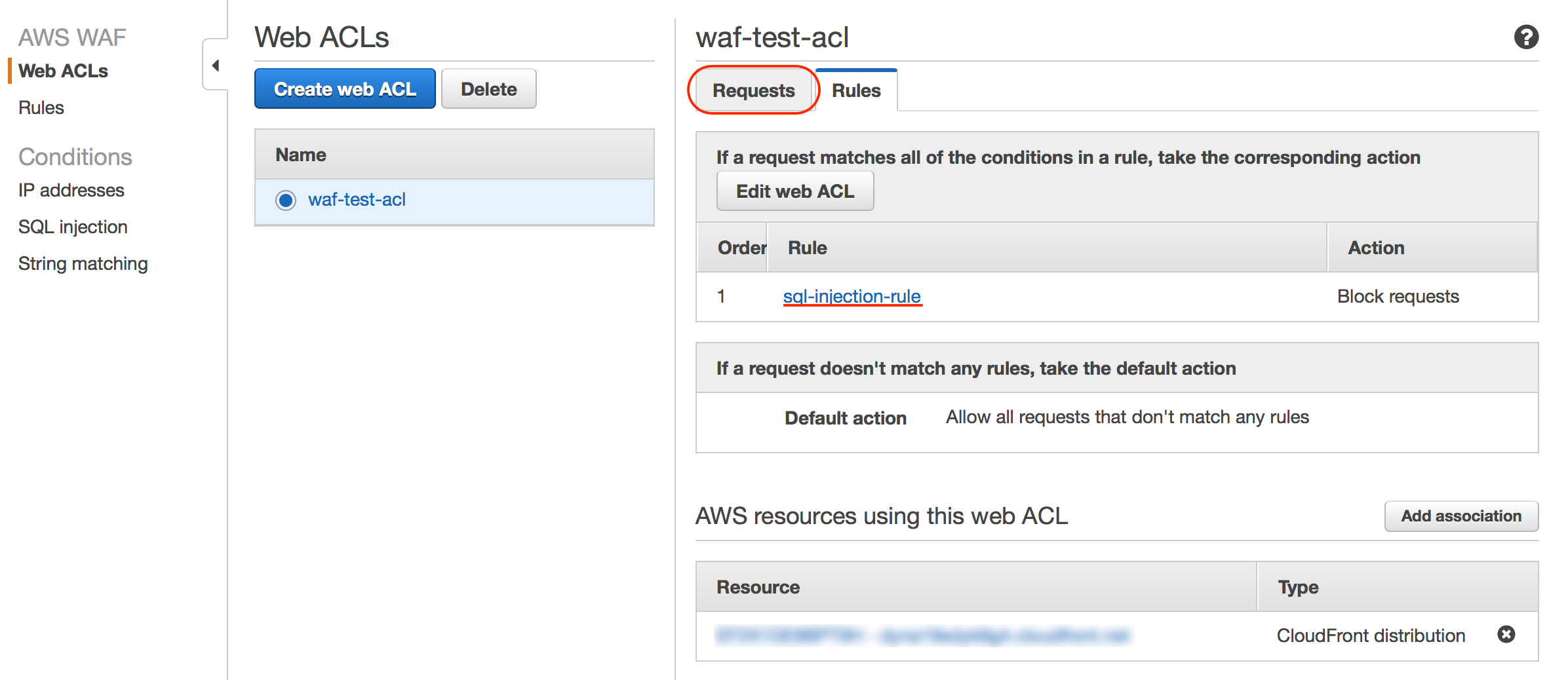The height and width of the screenshot is (680, 1568).
Task: Open Edit web ACL
Action: 795,191
